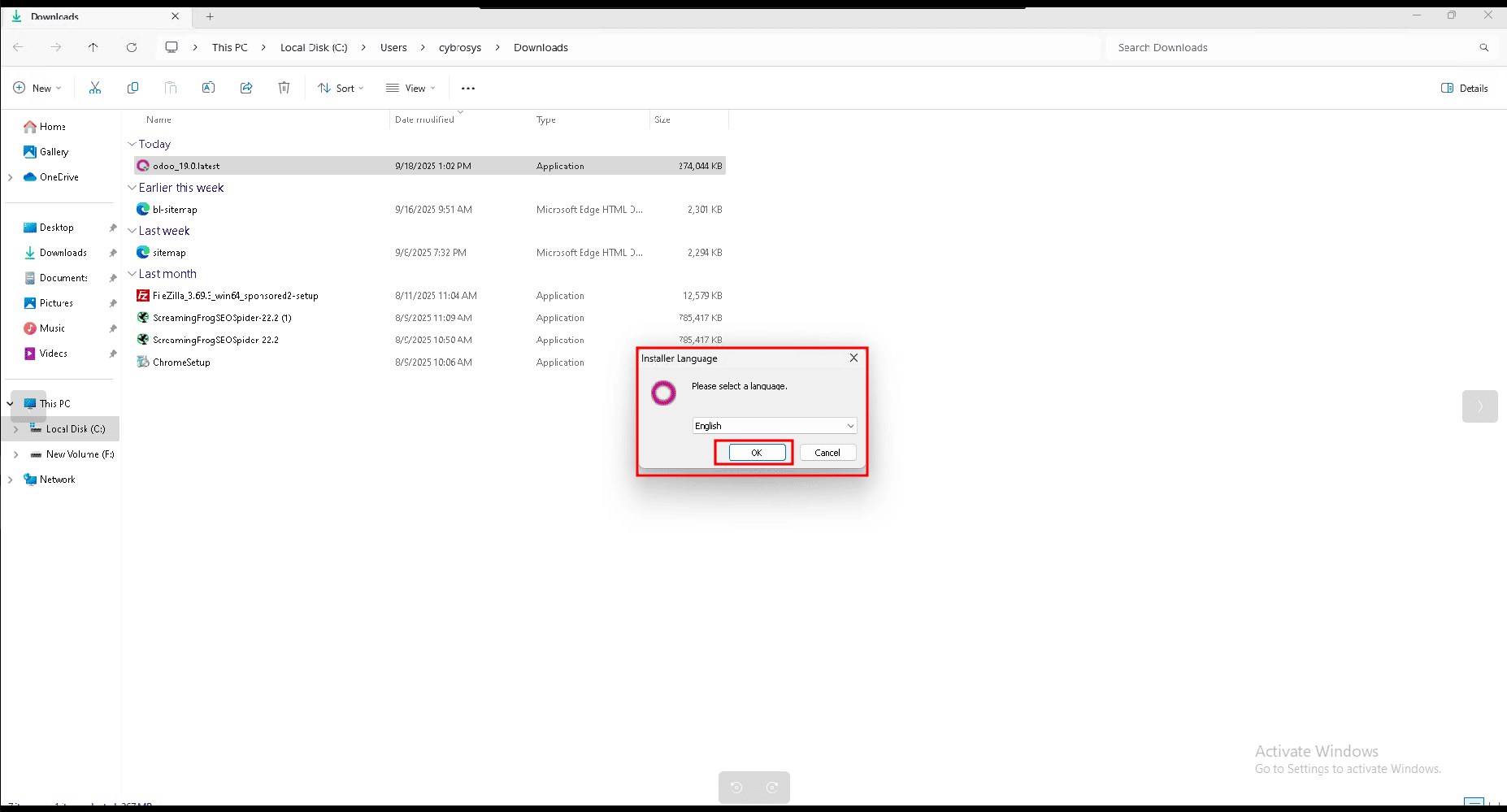The width and height of the screenshot is (1507, 812).
Task: Click cybrosys in the breadcrumb path
Action: pos(460,47)
